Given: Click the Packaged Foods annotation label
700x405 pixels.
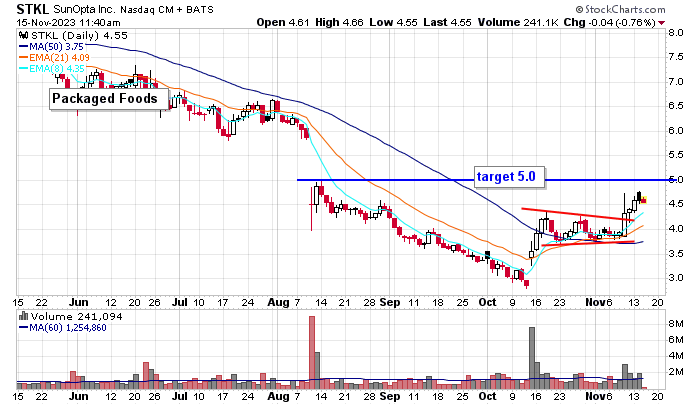Looking at the screenshot, I should (x=109, y=99).
